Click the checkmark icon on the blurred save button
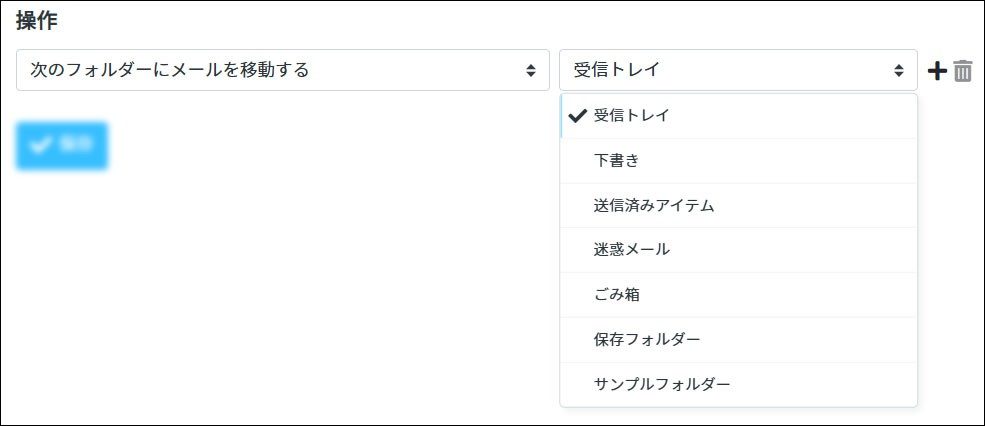Image resolution: width=985 pixels, height=426 pixels. pos(41,145)
